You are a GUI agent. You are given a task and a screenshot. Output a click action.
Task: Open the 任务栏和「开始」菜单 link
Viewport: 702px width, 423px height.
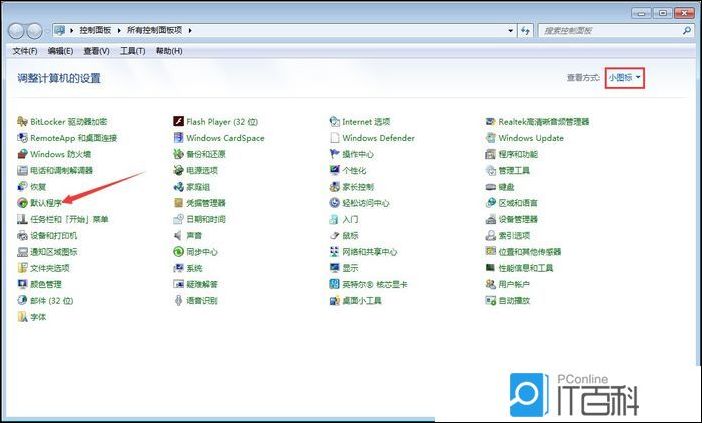(x=69, y=219)
